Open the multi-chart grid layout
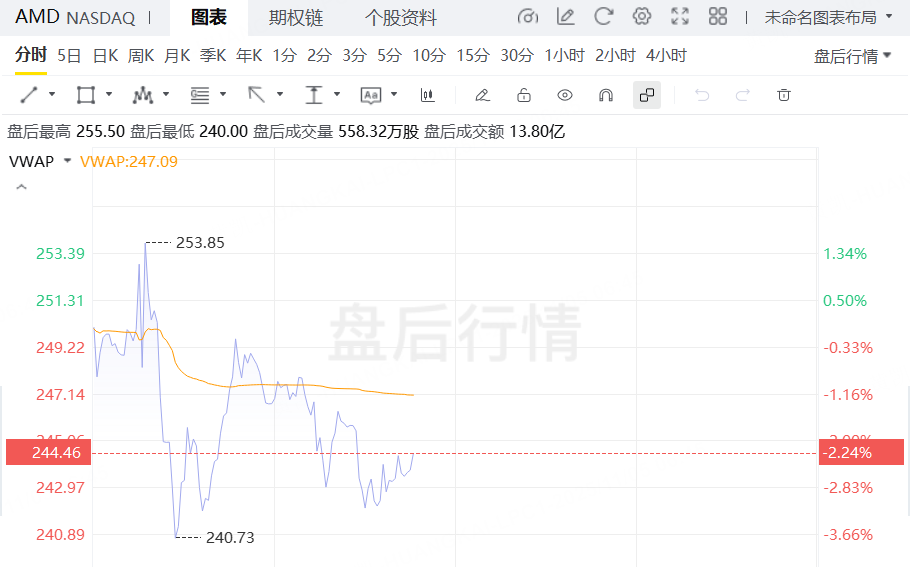This screenshot has width=910, height=567. [718, 16]
